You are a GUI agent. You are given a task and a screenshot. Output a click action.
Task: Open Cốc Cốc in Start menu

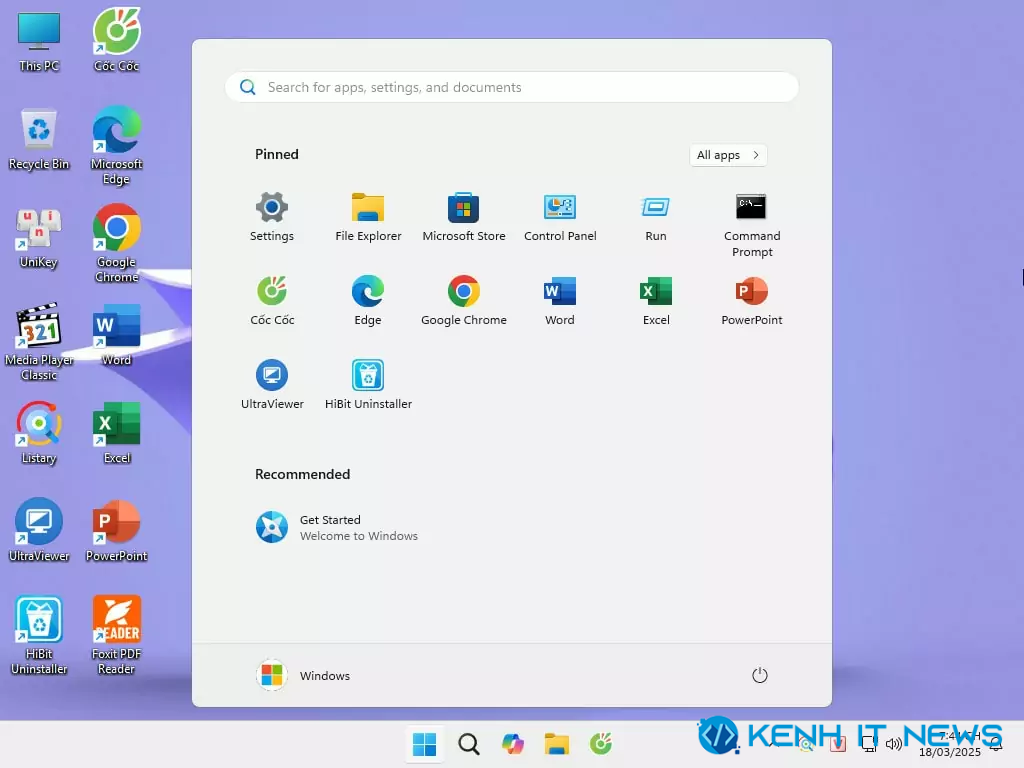(x=272, y=301)
